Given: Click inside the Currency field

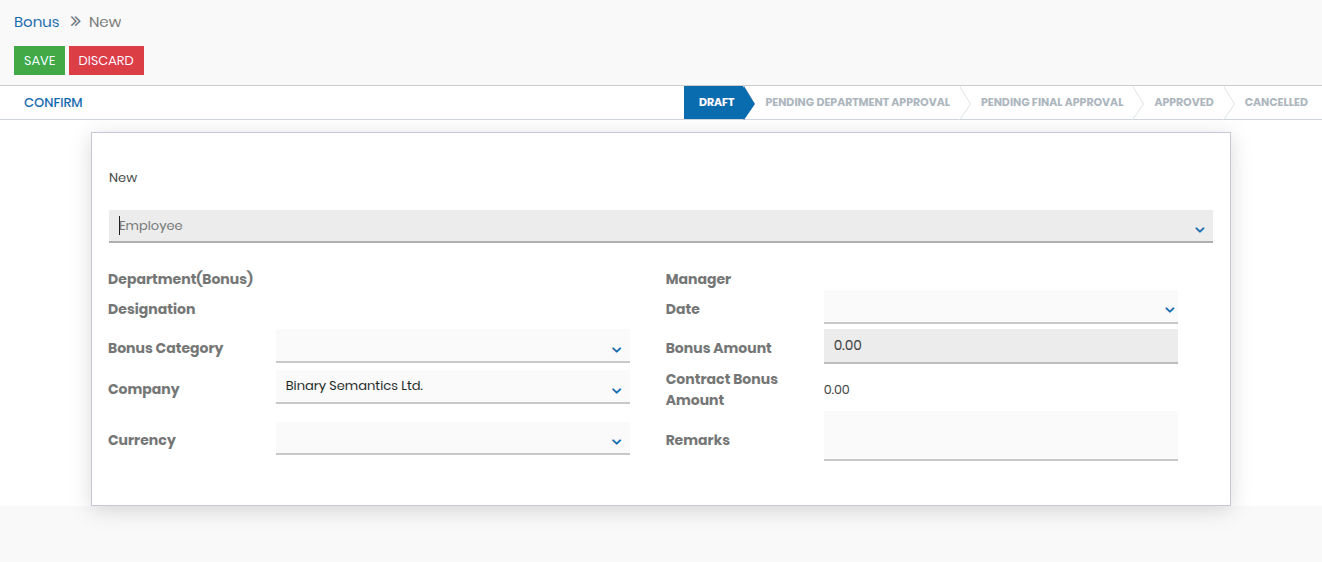Looking at the screenshot, I should (440, 438).
